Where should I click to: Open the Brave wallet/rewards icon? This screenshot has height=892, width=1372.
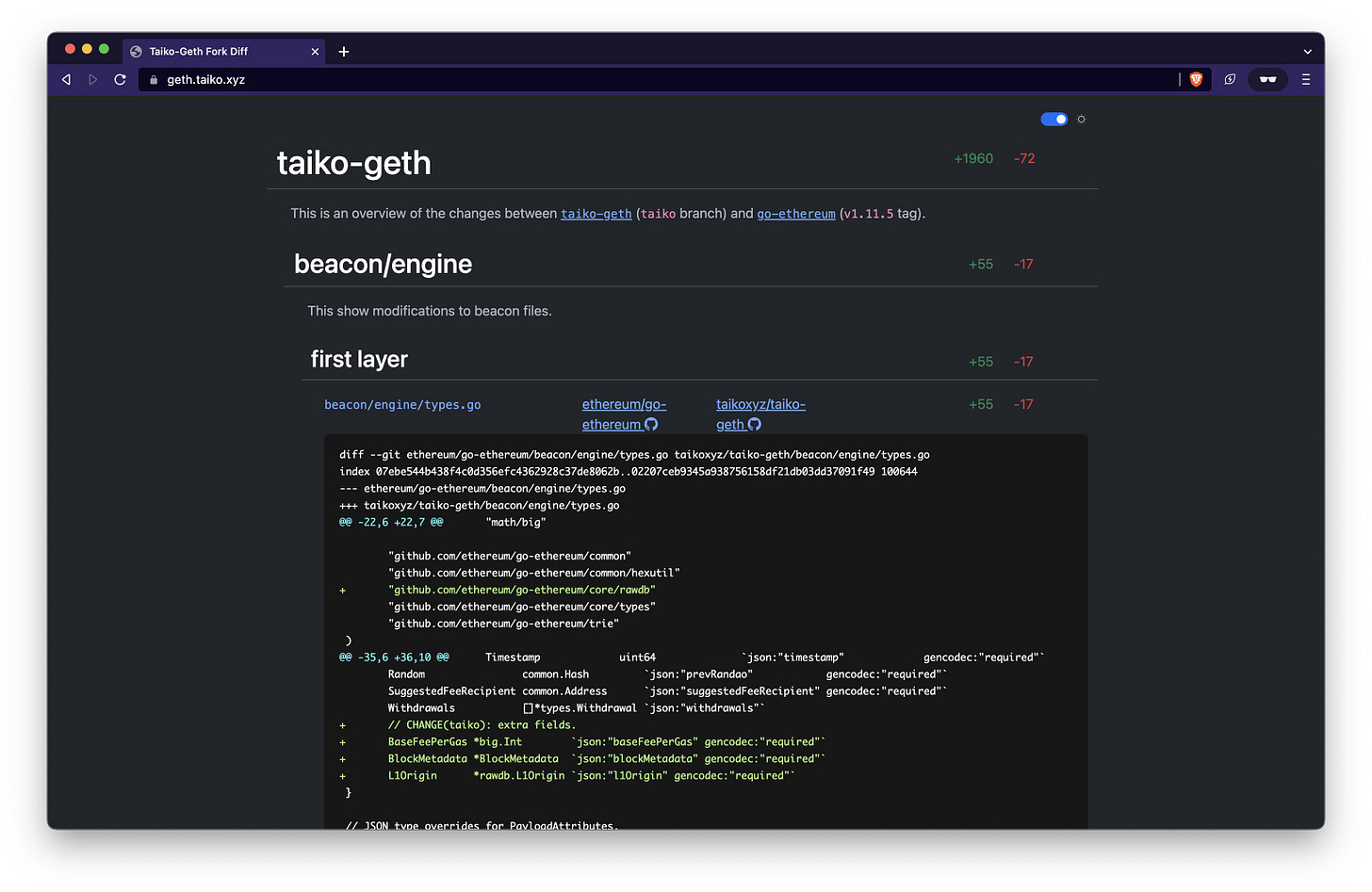(x=1230, y=80)
